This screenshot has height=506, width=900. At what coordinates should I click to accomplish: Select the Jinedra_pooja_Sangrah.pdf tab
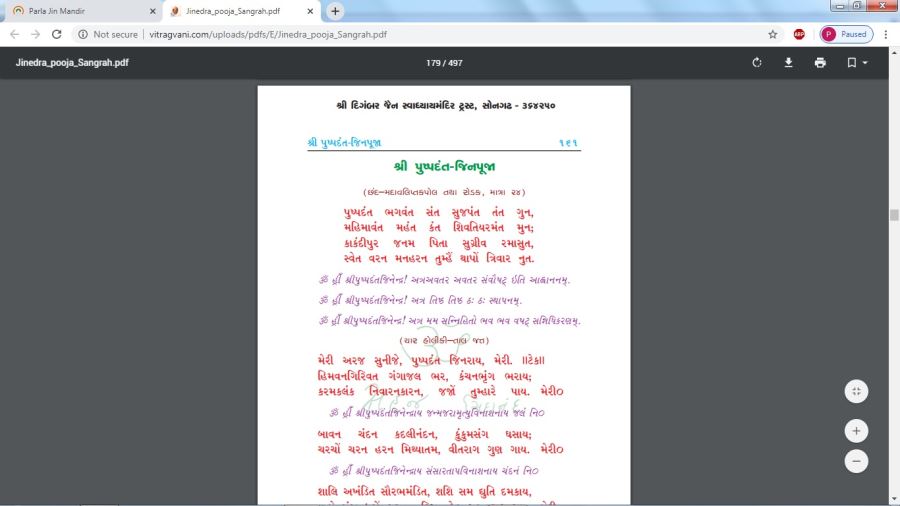coord(235,11)
